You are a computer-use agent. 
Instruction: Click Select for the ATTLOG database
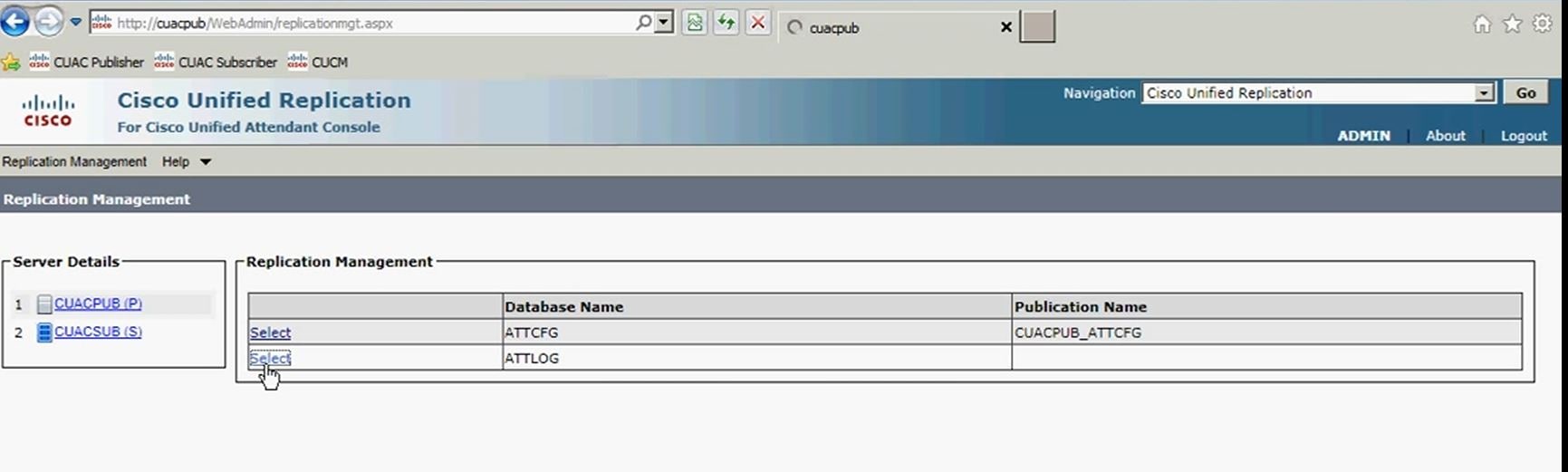[270, 358]
